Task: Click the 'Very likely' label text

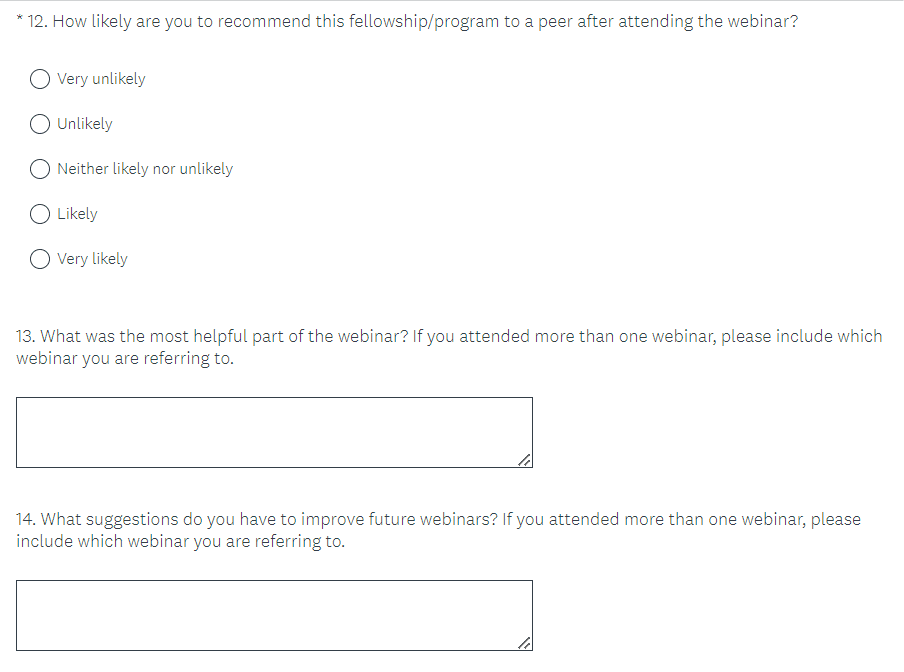Action: pos(92,259)
